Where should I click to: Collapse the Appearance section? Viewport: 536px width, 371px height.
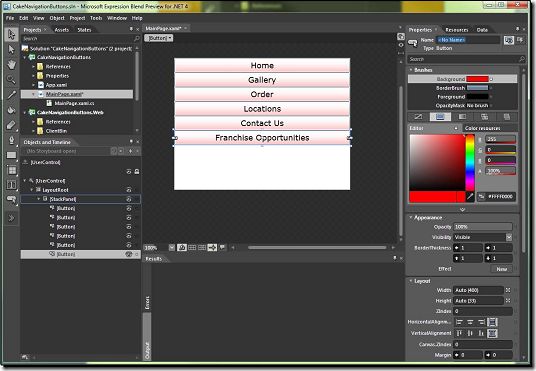pos(411,218)
